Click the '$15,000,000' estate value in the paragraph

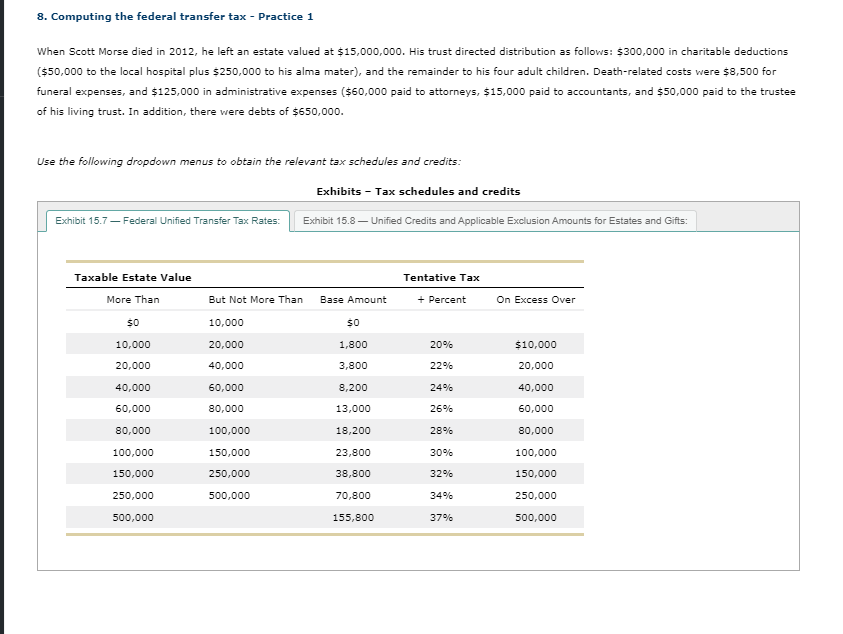click(370, 52)
